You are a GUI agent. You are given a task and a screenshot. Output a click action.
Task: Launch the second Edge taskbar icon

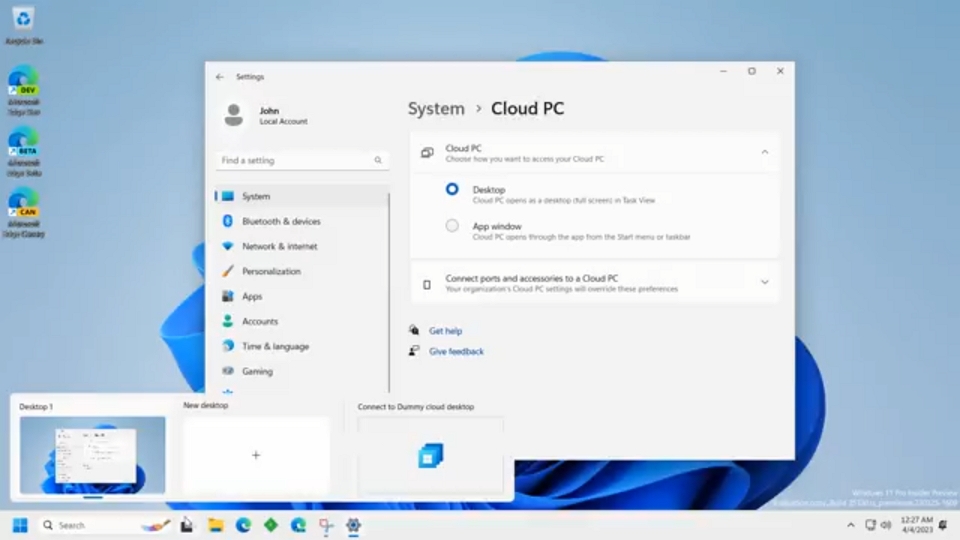pyautogui.click(x=298, y=525)
